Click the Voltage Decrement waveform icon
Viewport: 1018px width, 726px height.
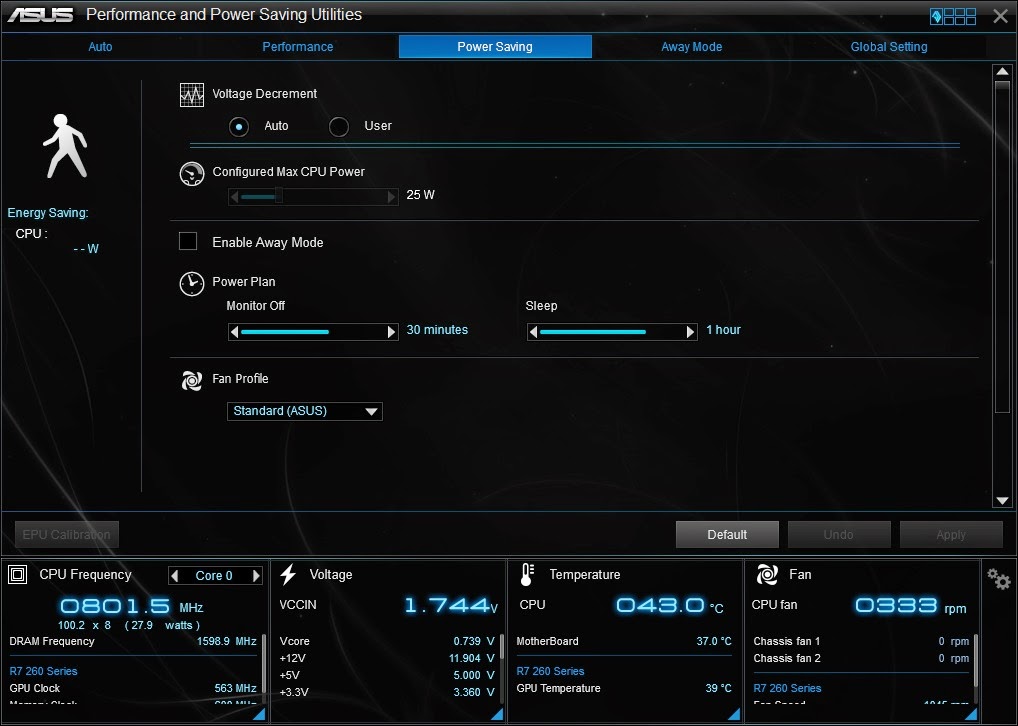(x=192, y=95)
